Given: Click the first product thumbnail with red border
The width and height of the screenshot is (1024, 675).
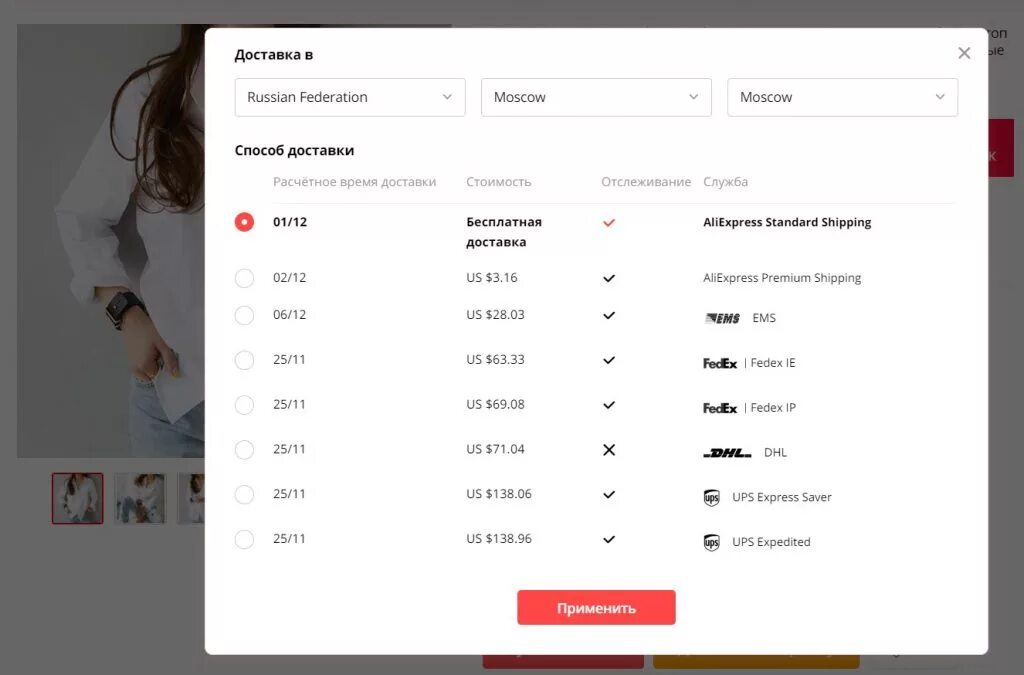Looking at the screenshot, I should (78, 499).
